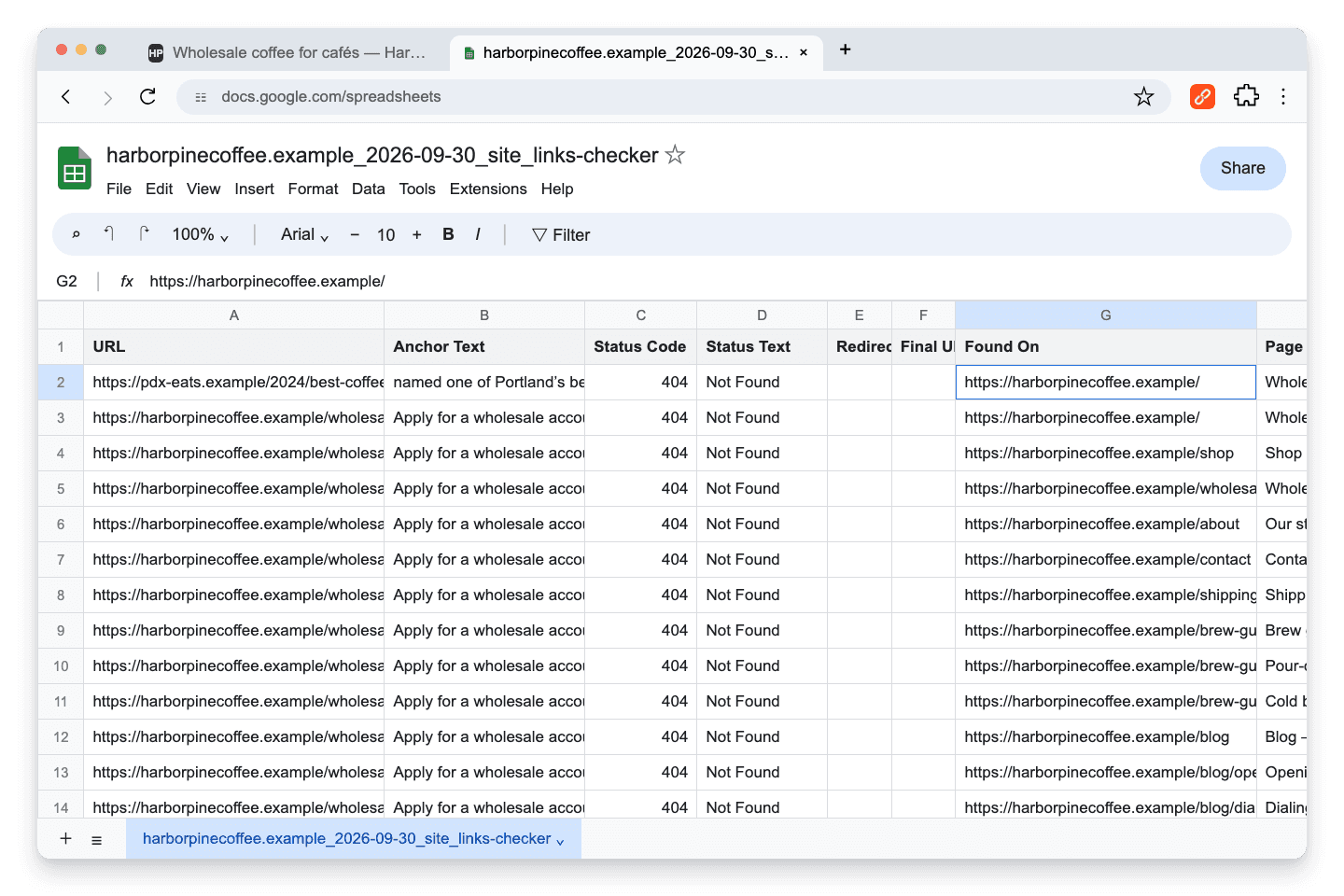Open the Arial font dropdown
Image resolution: width=1344 pixels, height=896 pixels.
tap(304, 235)
